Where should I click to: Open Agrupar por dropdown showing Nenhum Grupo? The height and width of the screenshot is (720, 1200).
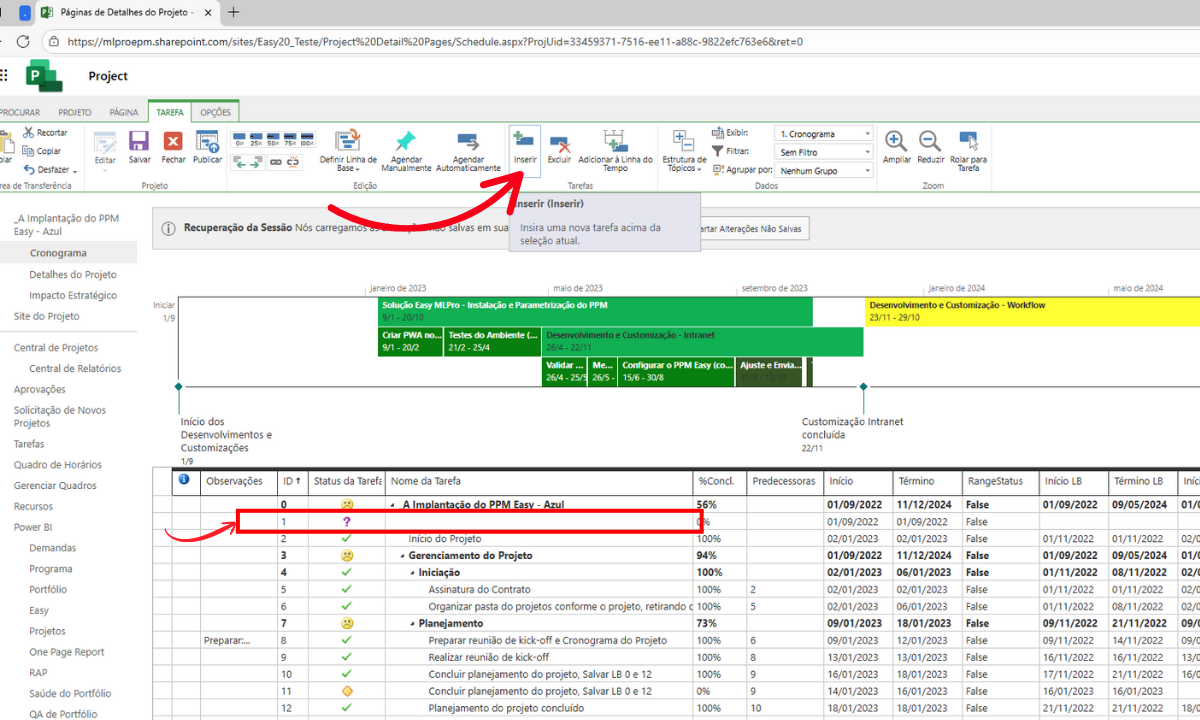click(x=824, y=170)
